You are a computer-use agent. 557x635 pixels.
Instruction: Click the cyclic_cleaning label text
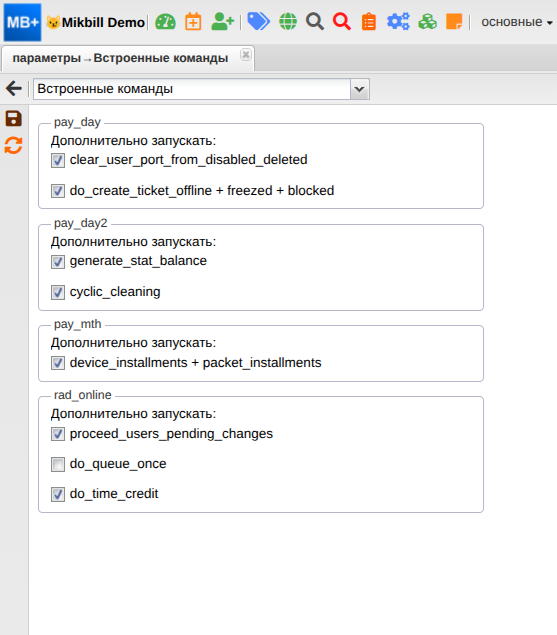[x=115, y=292]
